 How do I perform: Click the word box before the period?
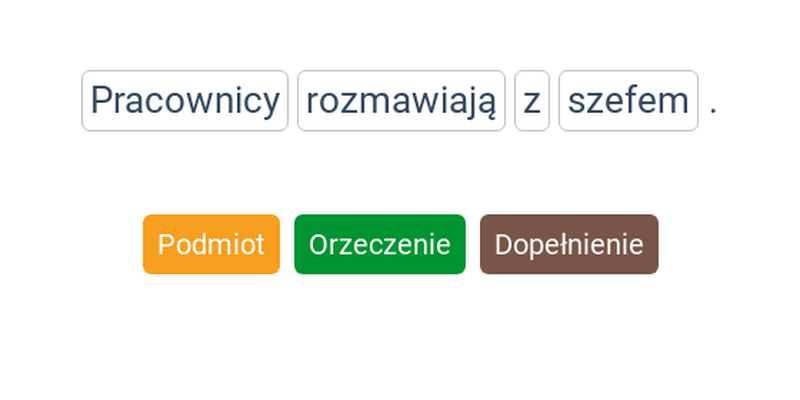pyautogui.click(x=628, y=101)
